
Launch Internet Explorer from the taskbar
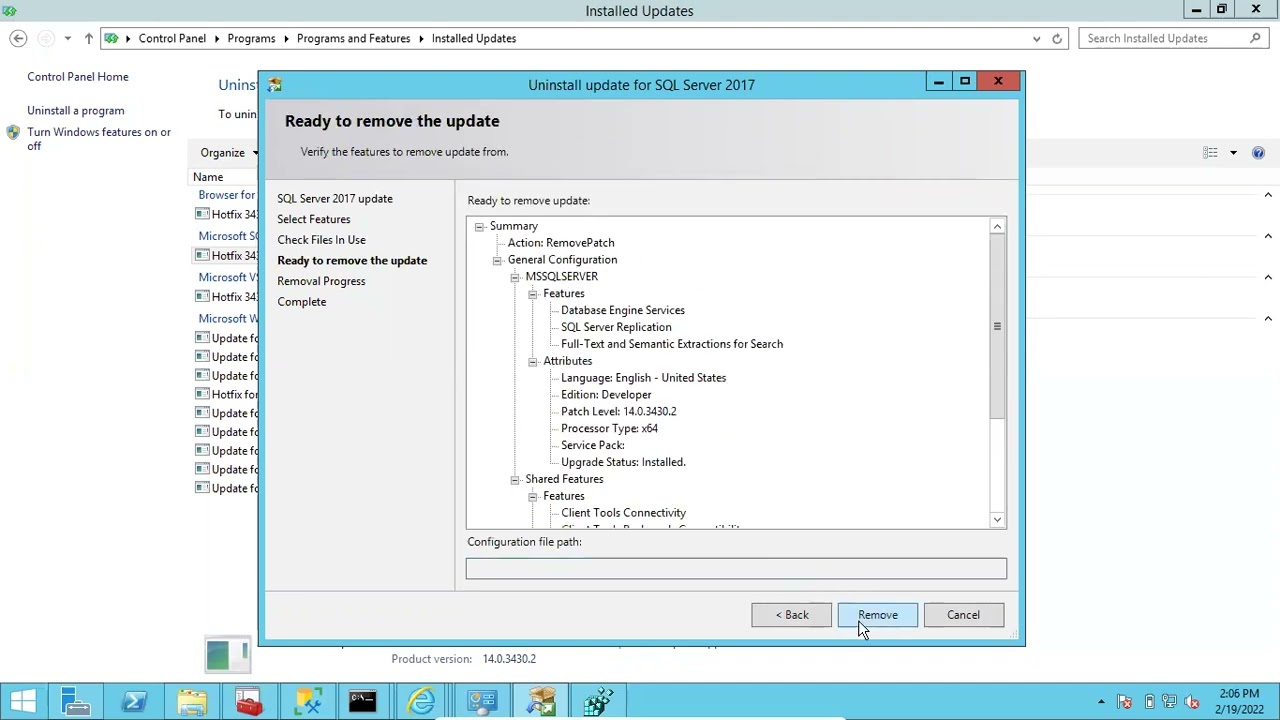click(422, 702)
